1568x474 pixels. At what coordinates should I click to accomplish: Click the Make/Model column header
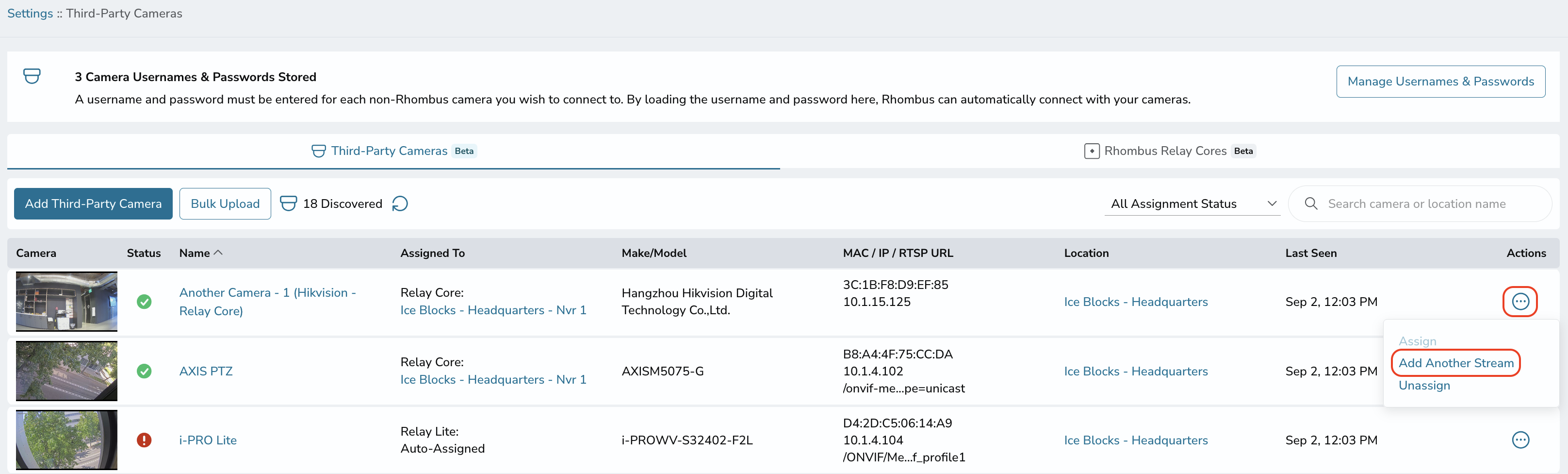(654, 253)
